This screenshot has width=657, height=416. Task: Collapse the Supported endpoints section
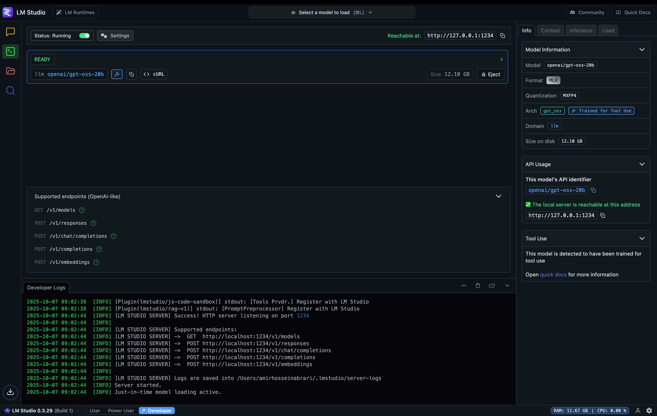(x=498, y=196)
